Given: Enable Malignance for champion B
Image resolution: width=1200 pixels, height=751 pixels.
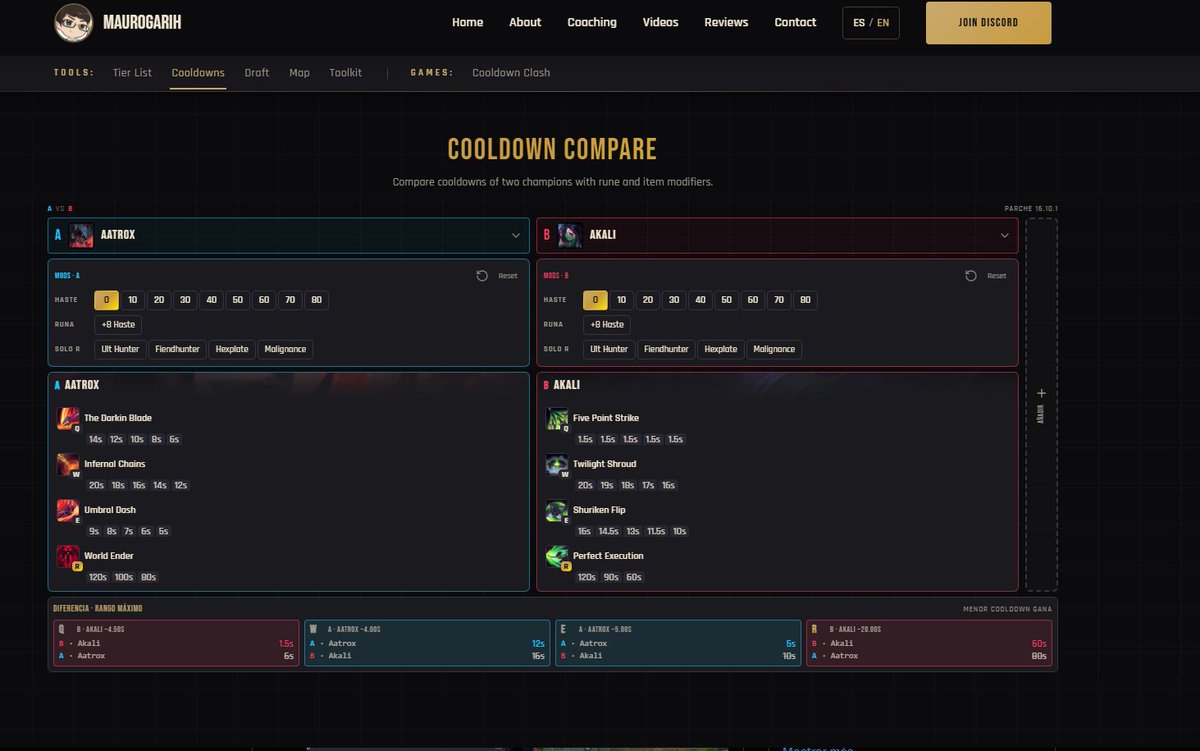Looking at the screenshot, I should pos(774,349).
